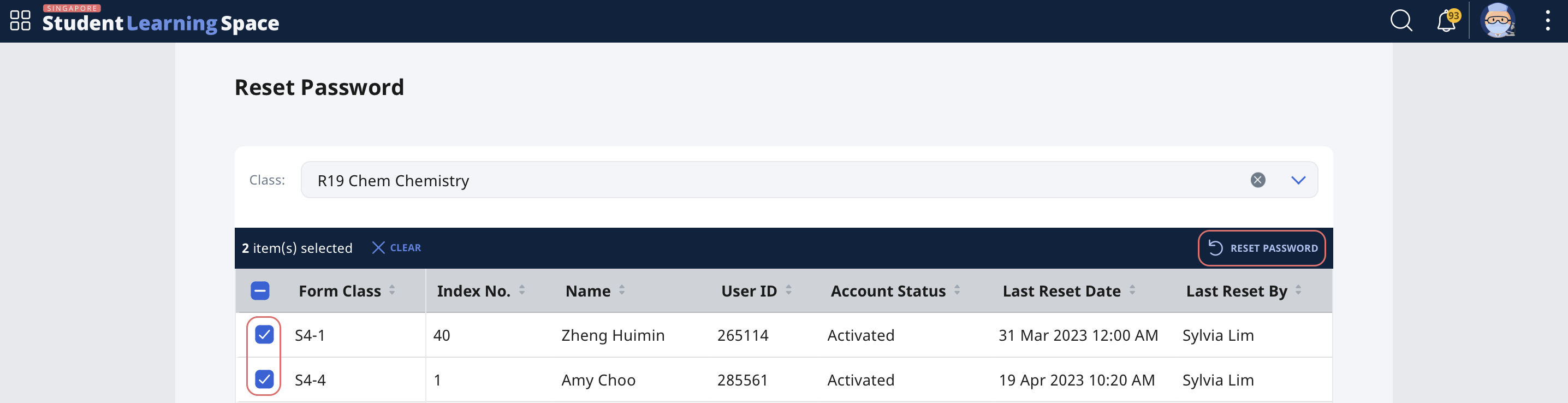View the notifications bell with 93 alerts

[x=1446, y=20]
